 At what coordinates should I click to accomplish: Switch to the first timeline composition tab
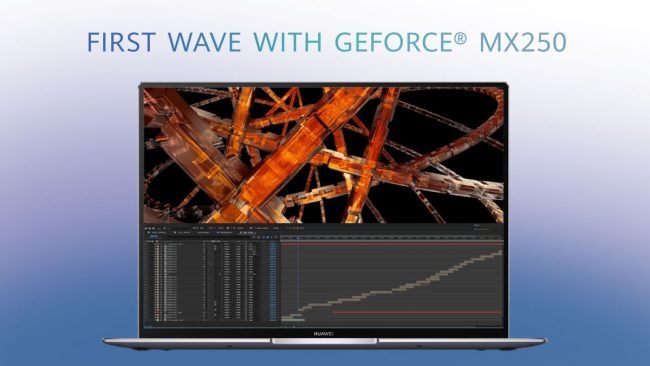point(157,233)
